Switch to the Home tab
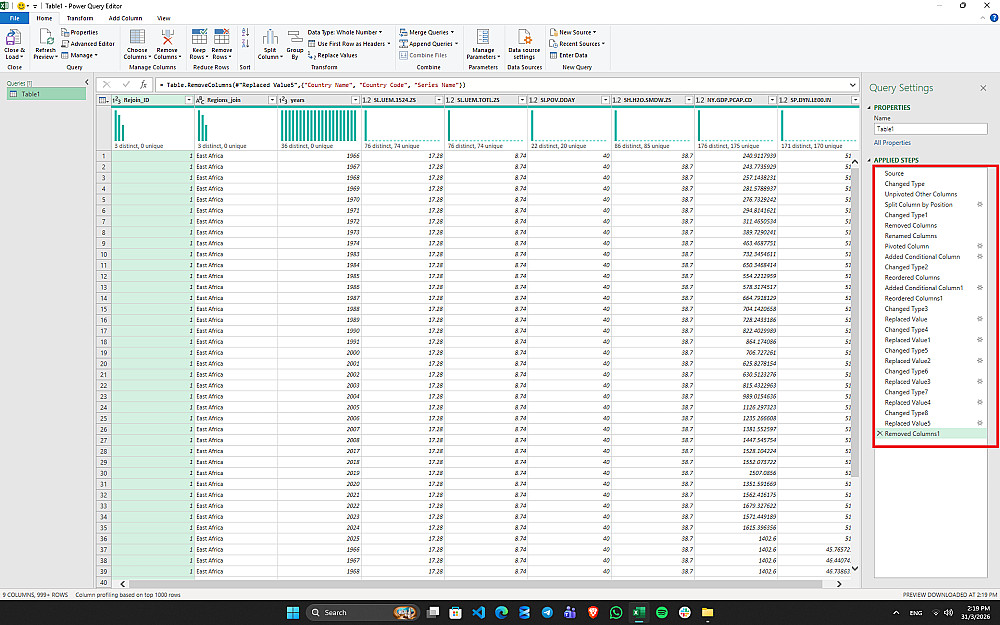The image size is (1000, 625). [44, 18]
